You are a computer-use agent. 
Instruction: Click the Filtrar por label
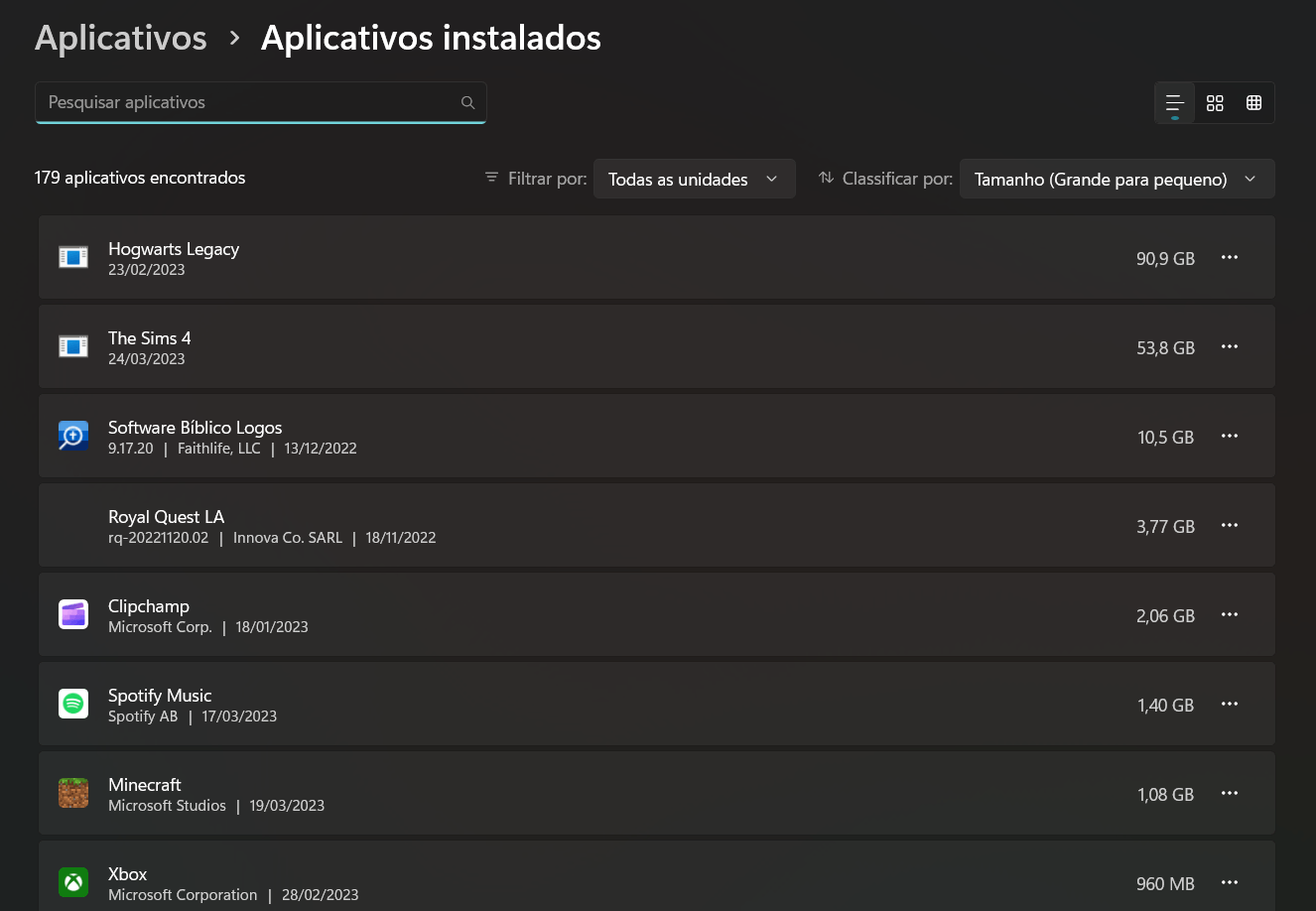547,179
